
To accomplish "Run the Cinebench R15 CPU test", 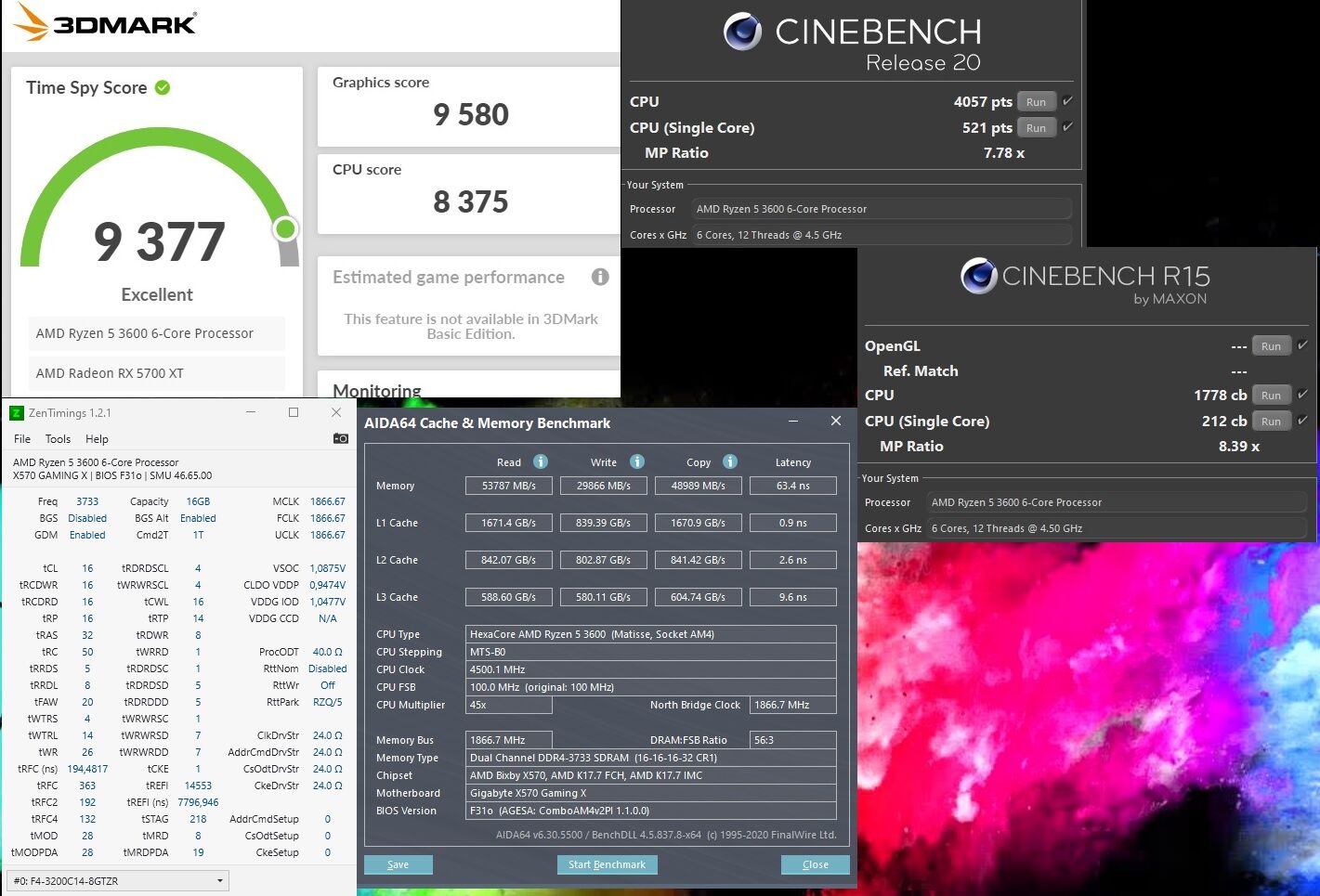I will 1272,396.
